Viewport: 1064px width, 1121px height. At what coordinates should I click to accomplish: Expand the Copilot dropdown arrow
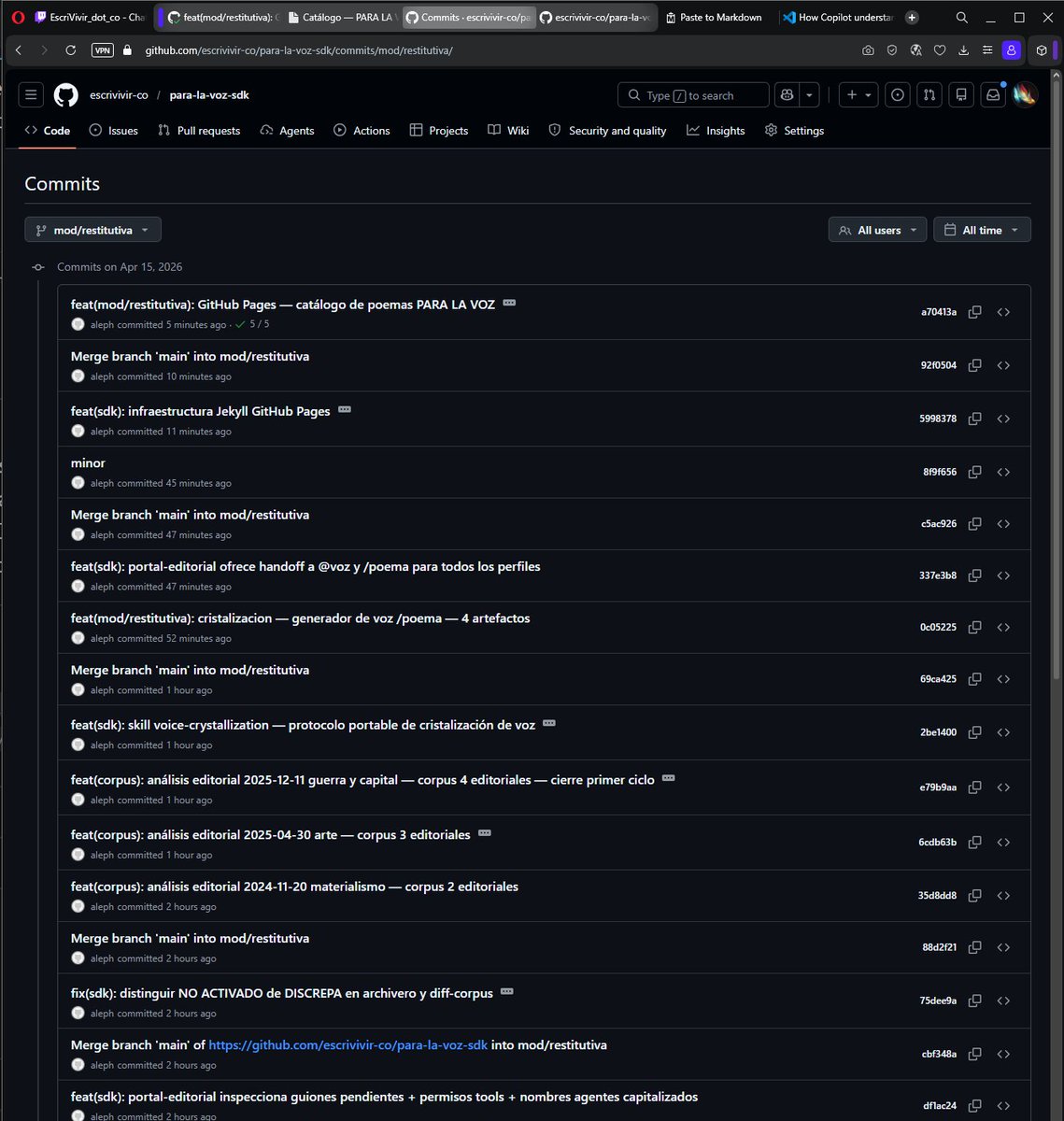810,94
